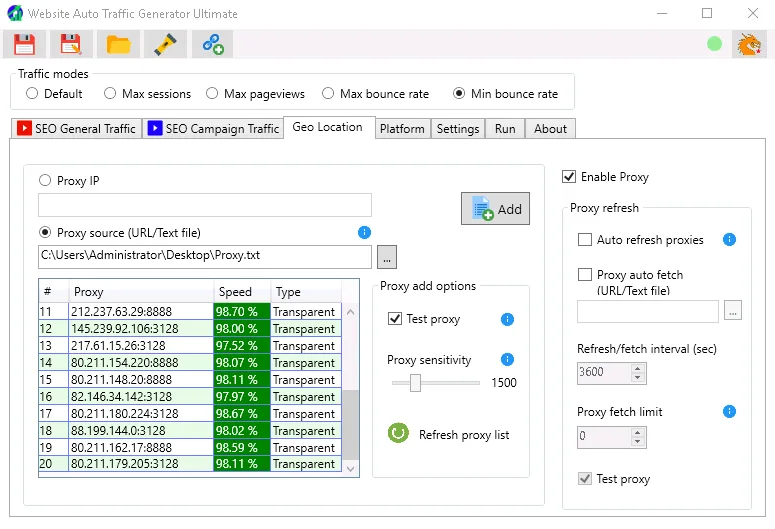The width and height of the screenshot is (775, 529).
Task: Decrease Proxy fetch limit value
Action: (638, 441)
